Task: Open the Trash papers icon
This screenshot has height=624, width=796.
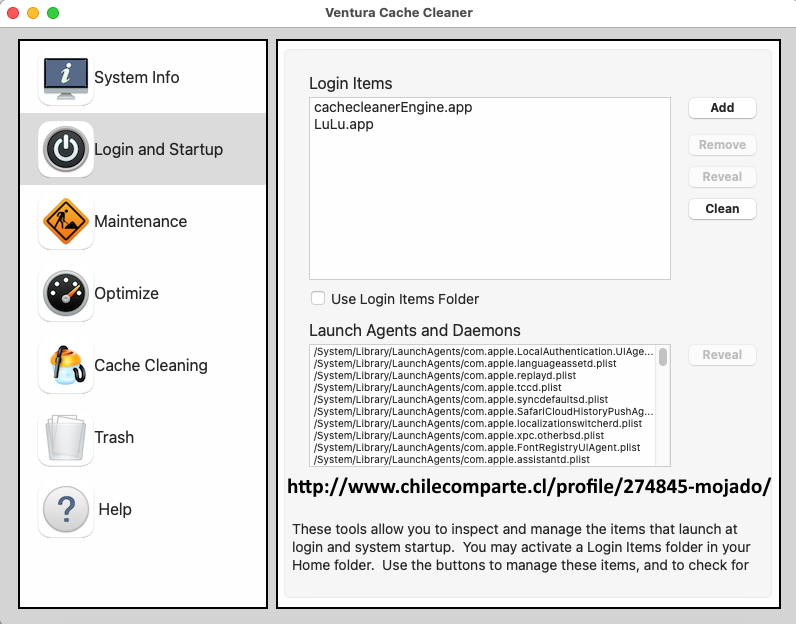Action: (x=66, y=438)
